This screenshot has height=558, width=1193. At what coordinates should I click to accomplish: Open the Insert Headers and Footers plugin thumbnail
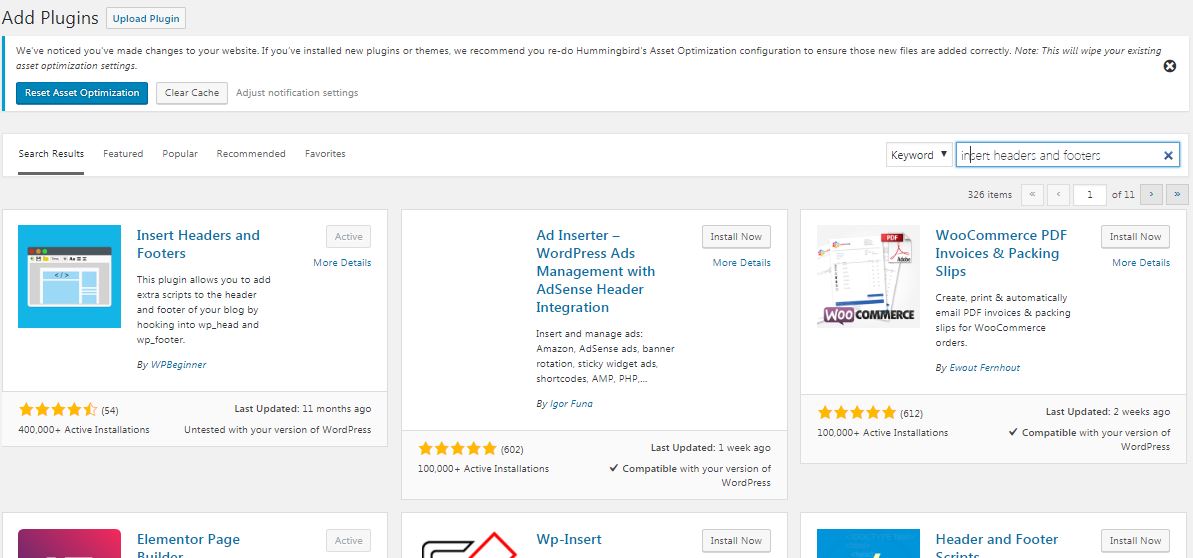tap(69, 276)
